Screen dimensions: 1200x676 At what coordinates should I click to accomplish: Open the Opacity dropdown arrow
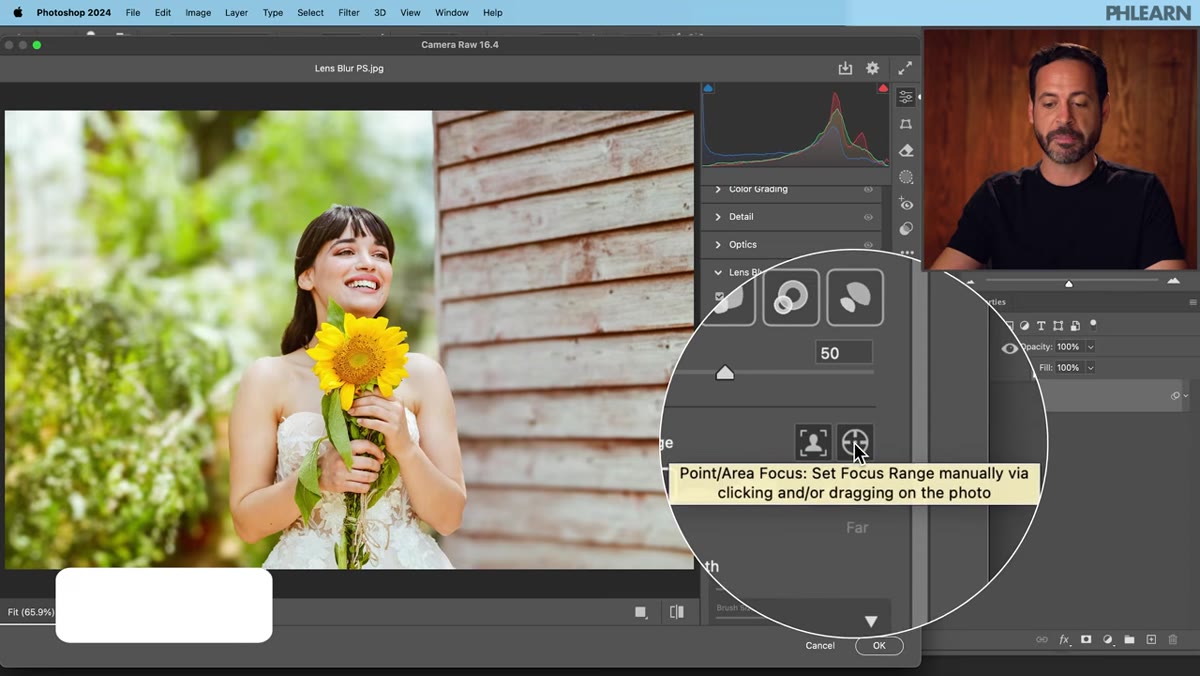1090,347
